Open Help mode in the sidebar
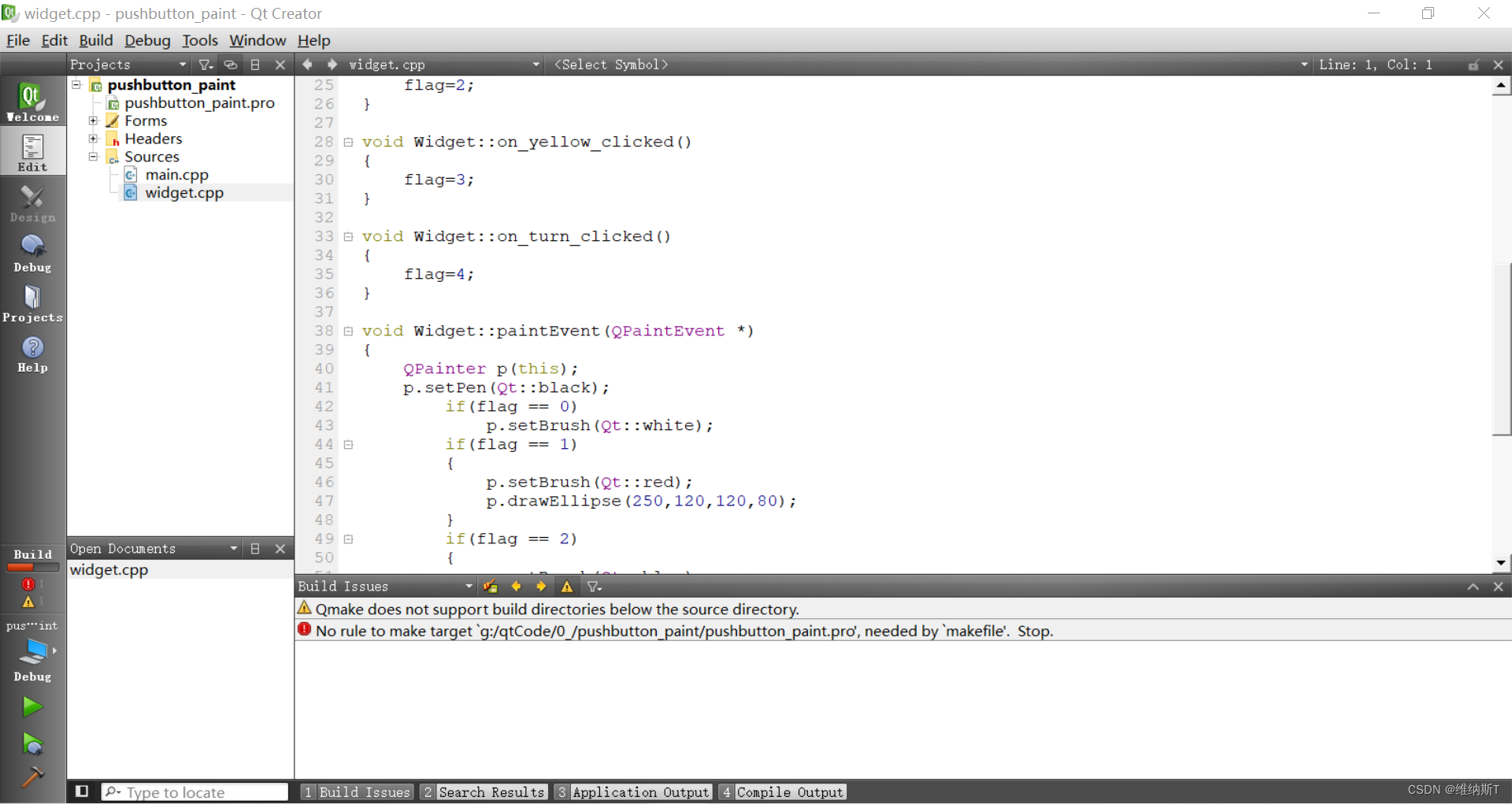1512x804 pixels. (x=32, y=354)
